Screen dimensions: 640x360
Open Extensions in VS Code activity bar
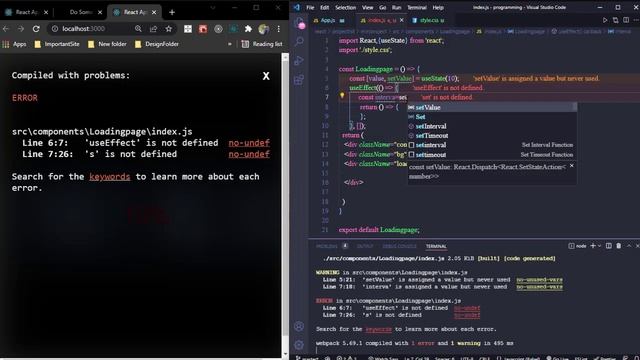click(x=299, y=79)
